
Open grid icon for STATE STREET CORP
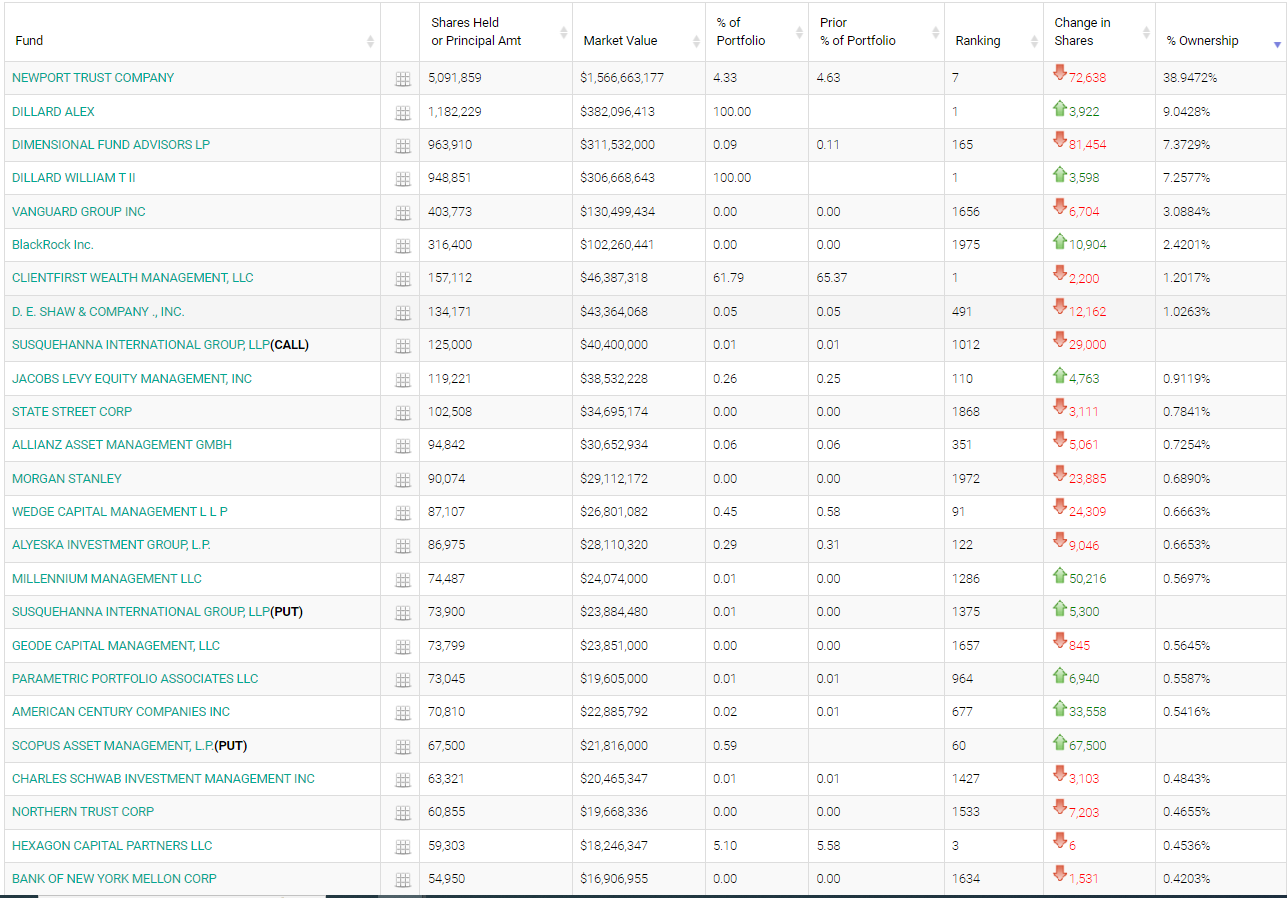pos(403,413)
